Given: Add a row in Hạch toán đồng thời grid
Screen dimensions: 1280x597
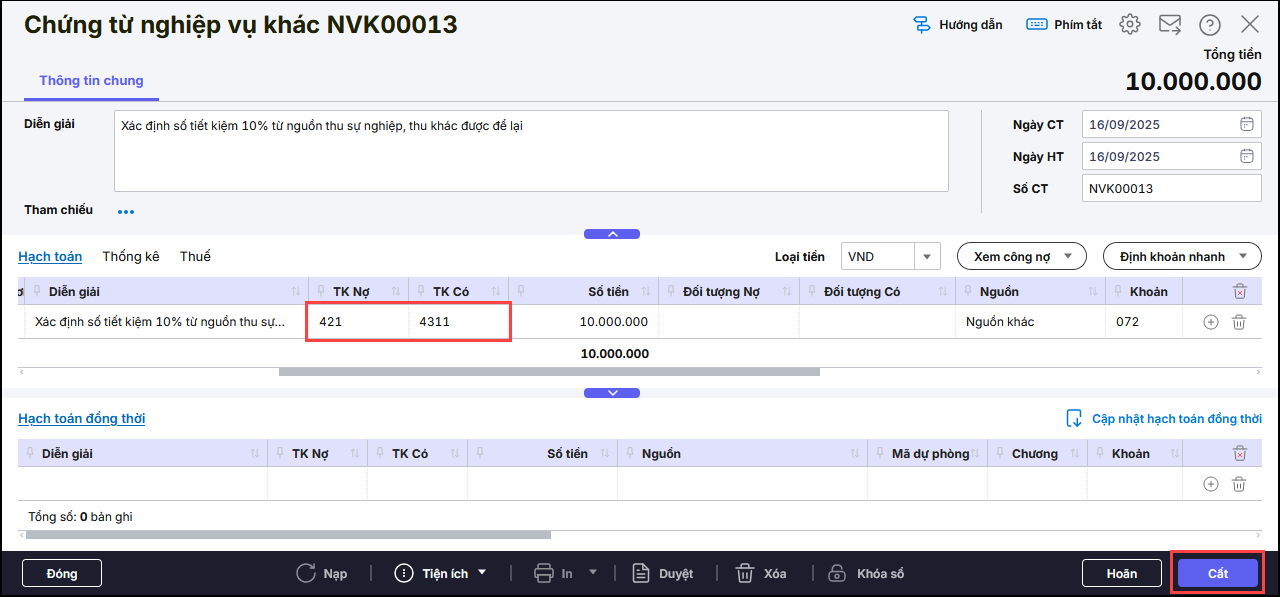Looking at the screenshot, I should click(x=1211, y=484).
